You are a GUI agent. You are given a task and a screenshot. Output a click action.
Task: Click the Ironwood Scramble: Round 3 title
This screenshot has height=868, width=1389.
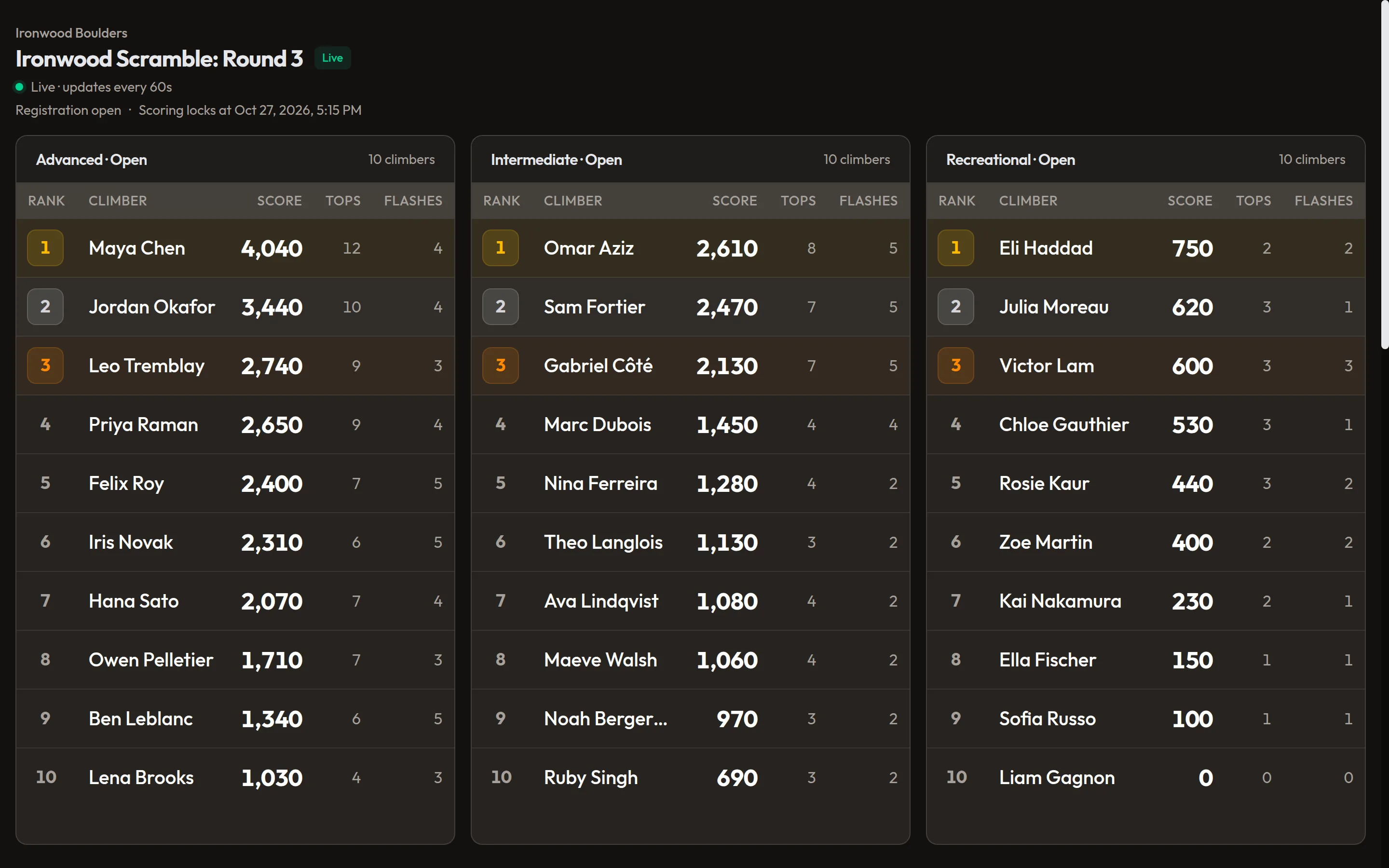coord(159,58)
